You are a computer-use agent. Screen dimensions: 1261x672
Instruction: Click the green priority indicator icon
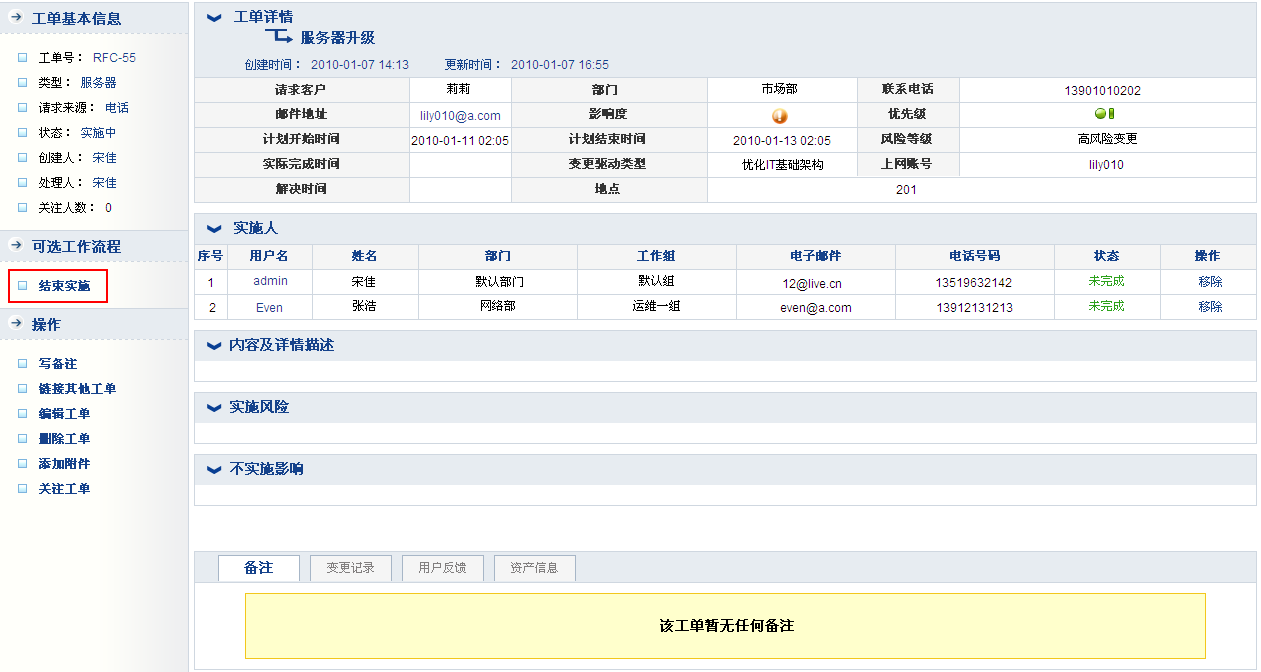[1104, 114]
